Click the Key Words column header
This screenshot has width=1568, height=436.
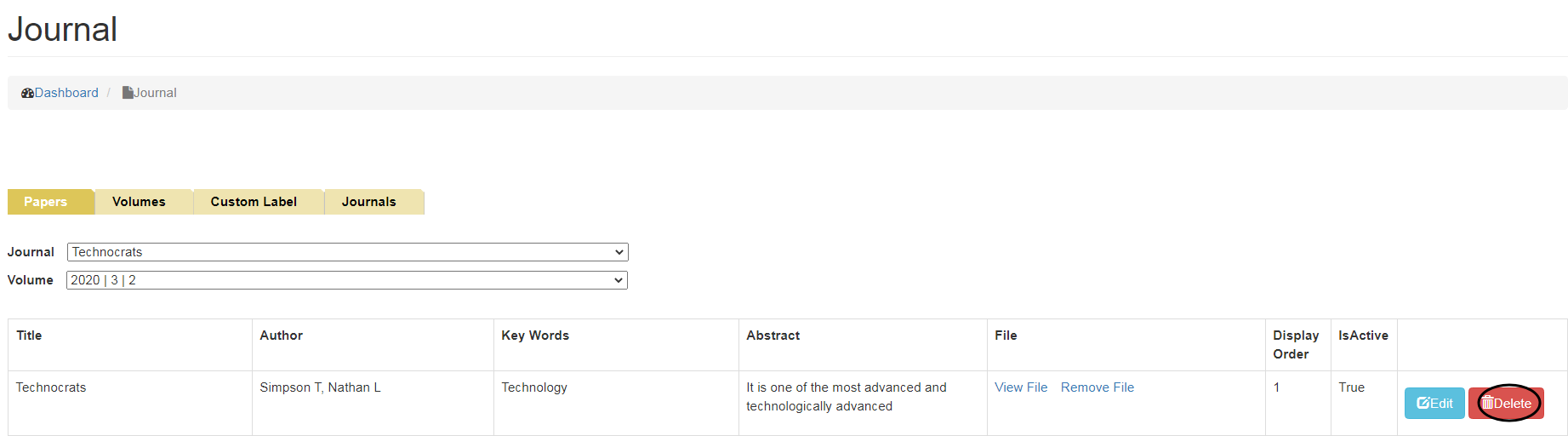535,336
